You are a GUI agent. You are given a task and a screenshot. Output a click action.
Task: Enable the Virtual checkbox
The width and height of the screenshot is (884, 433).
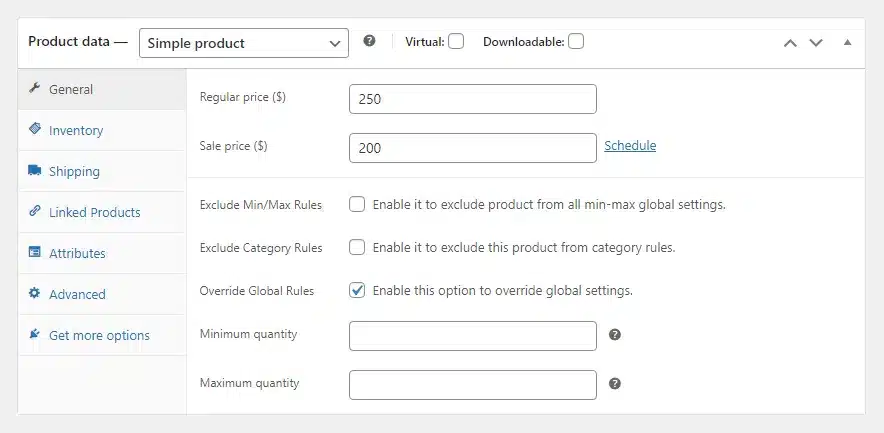tap(456, 42)
